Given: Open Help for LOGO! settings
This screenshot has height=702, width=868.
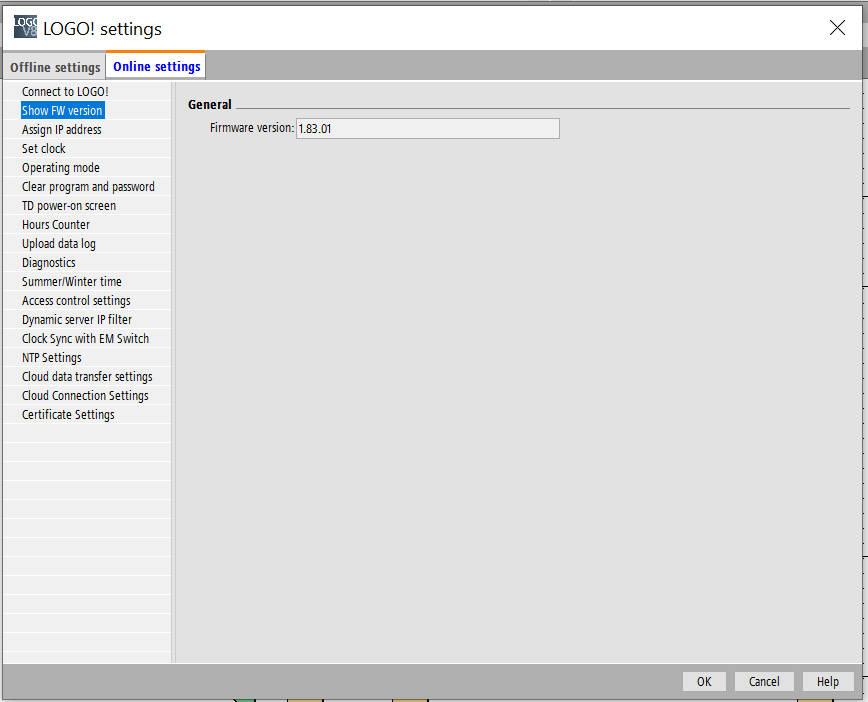Looking at the screenshot, I should 828,682.
